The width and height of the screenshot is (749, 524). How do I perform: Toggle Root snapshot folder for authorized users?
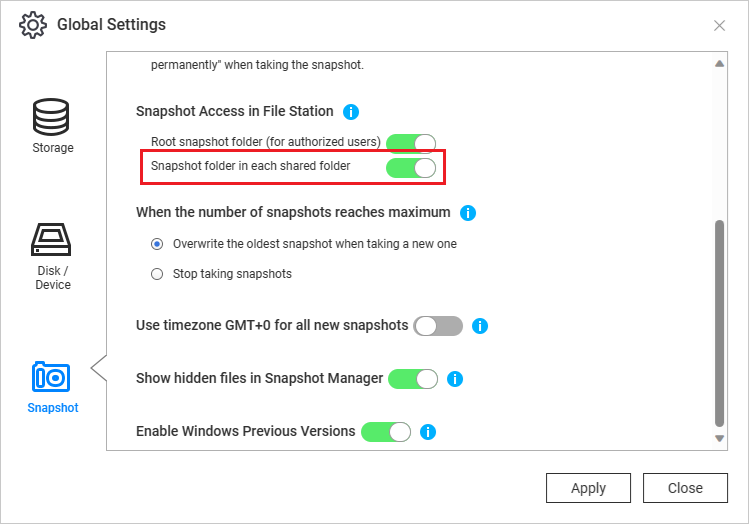pos(411,143)
